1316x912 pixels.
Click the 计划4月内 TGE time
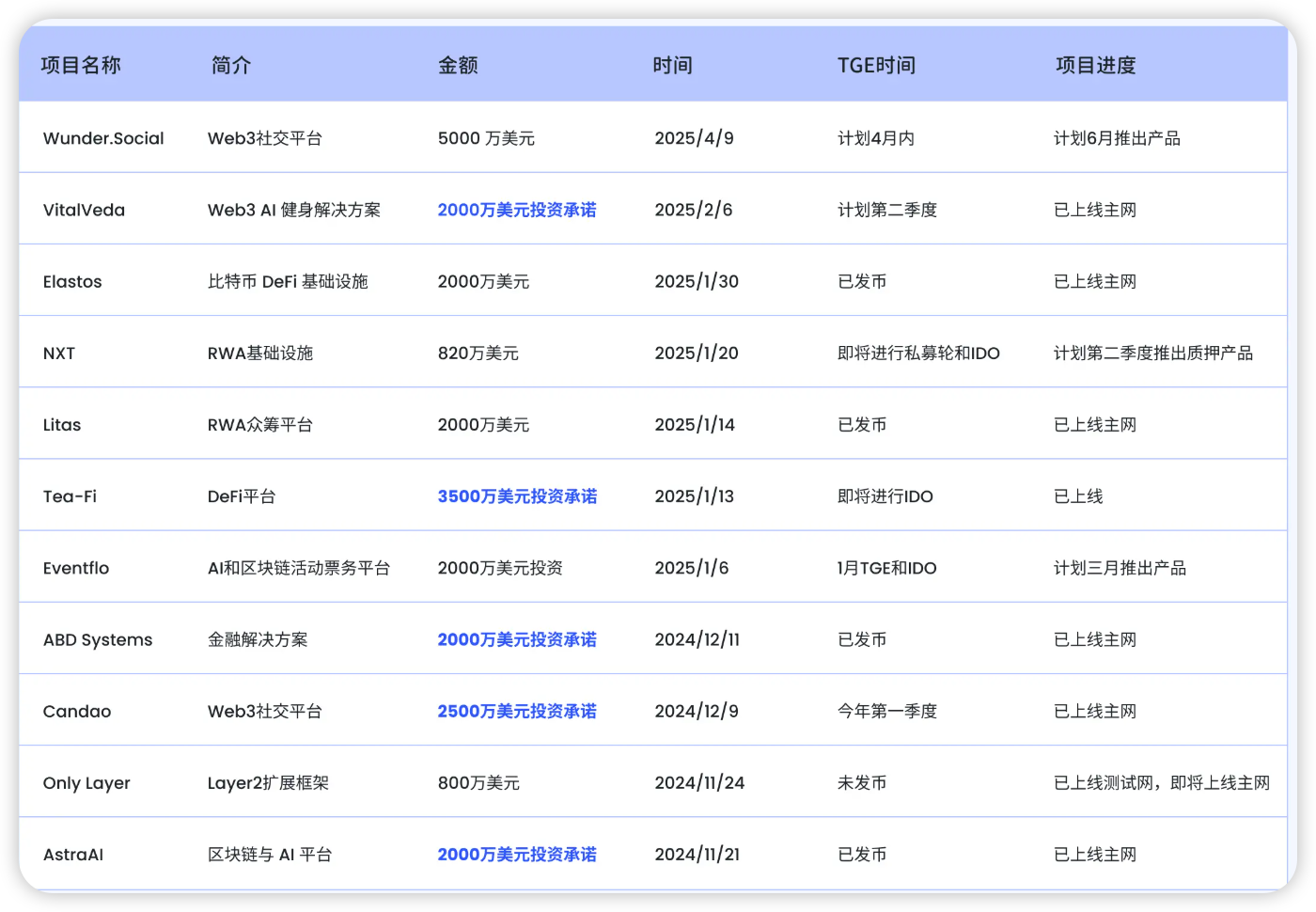[876, 138]
